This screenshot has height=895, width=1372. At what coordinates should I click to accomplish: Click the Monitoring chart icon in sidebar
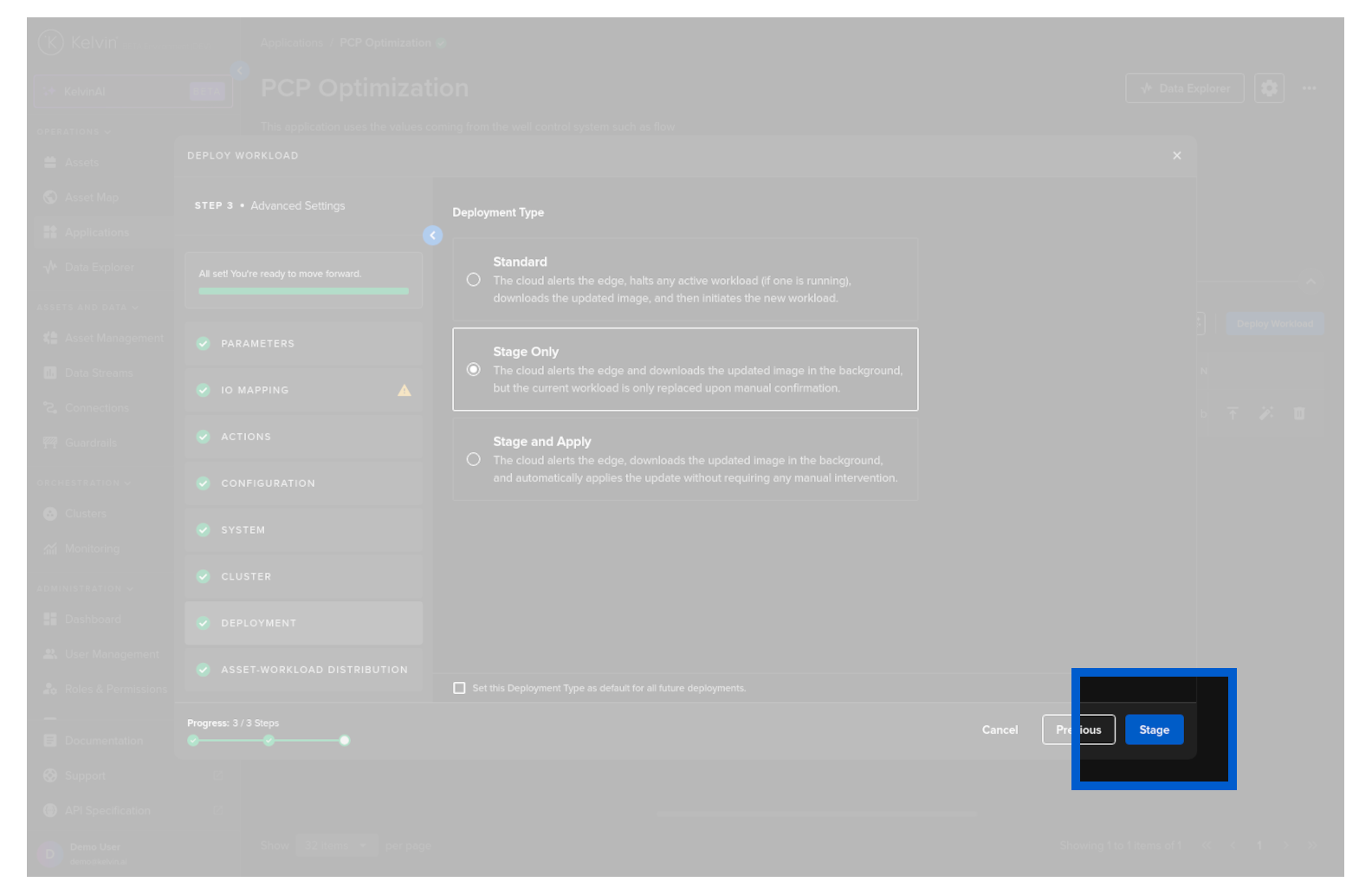click(x=50, y=548)
